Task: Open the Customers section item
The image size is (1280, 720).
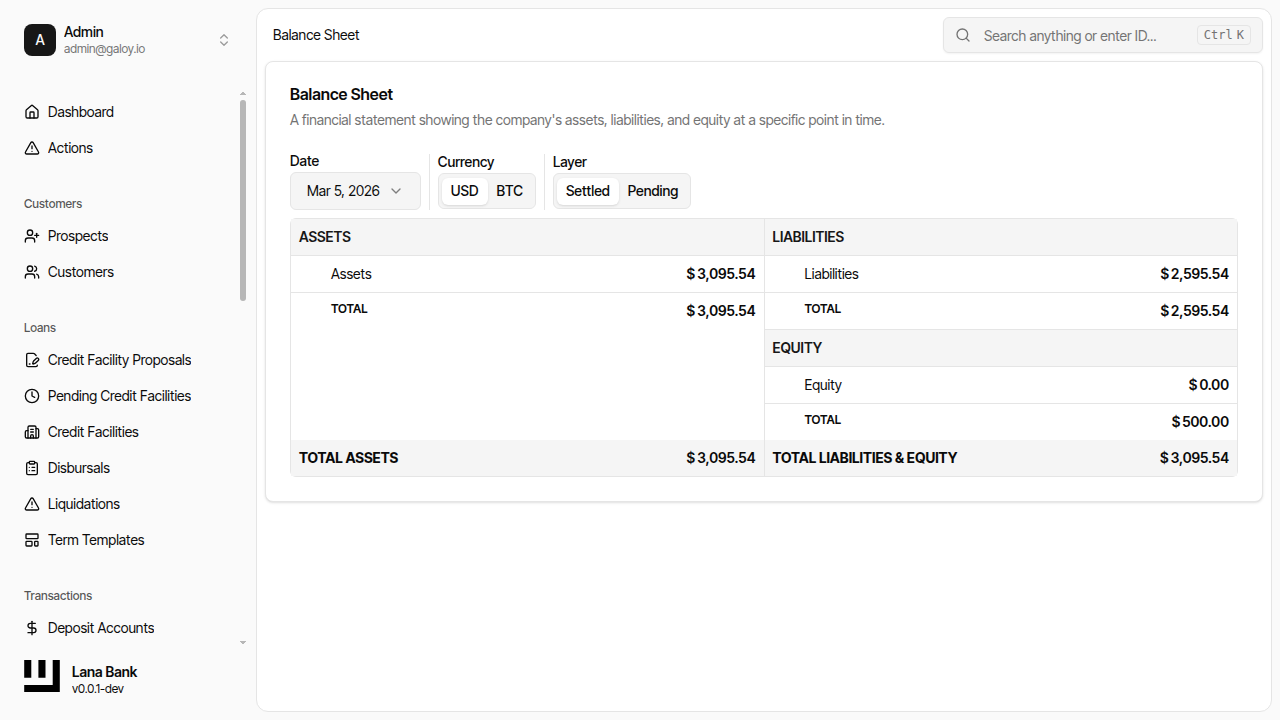Action: click(x=79, y=271)
